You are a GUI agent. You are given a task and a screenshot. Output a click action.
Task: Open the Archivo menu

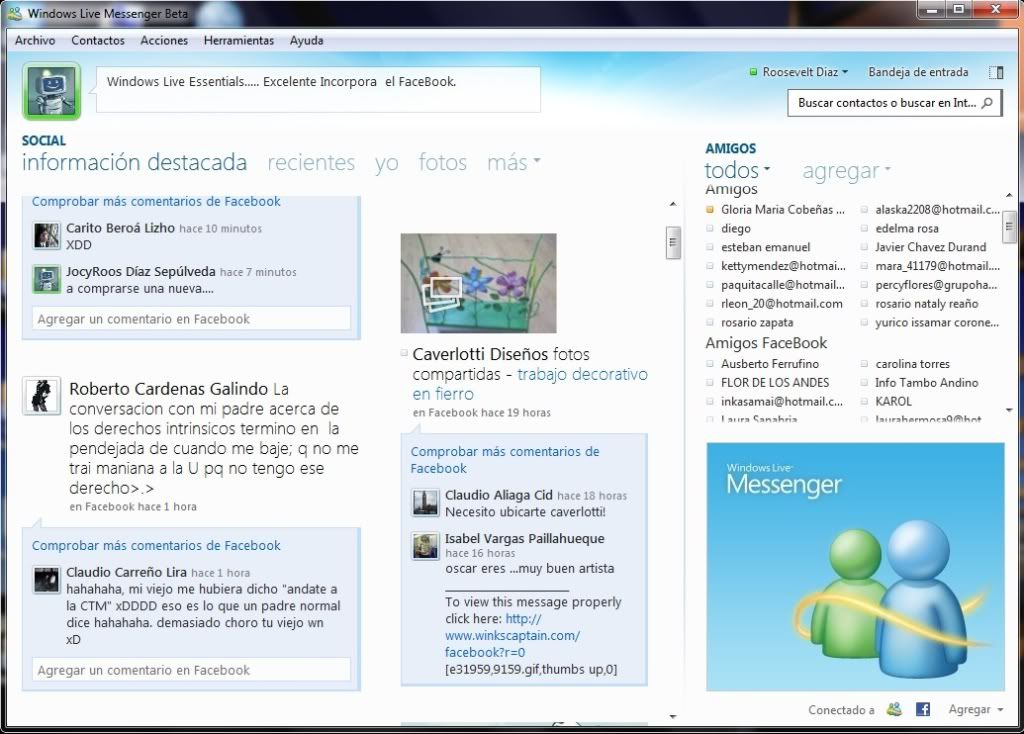click(x=35, y=40)
